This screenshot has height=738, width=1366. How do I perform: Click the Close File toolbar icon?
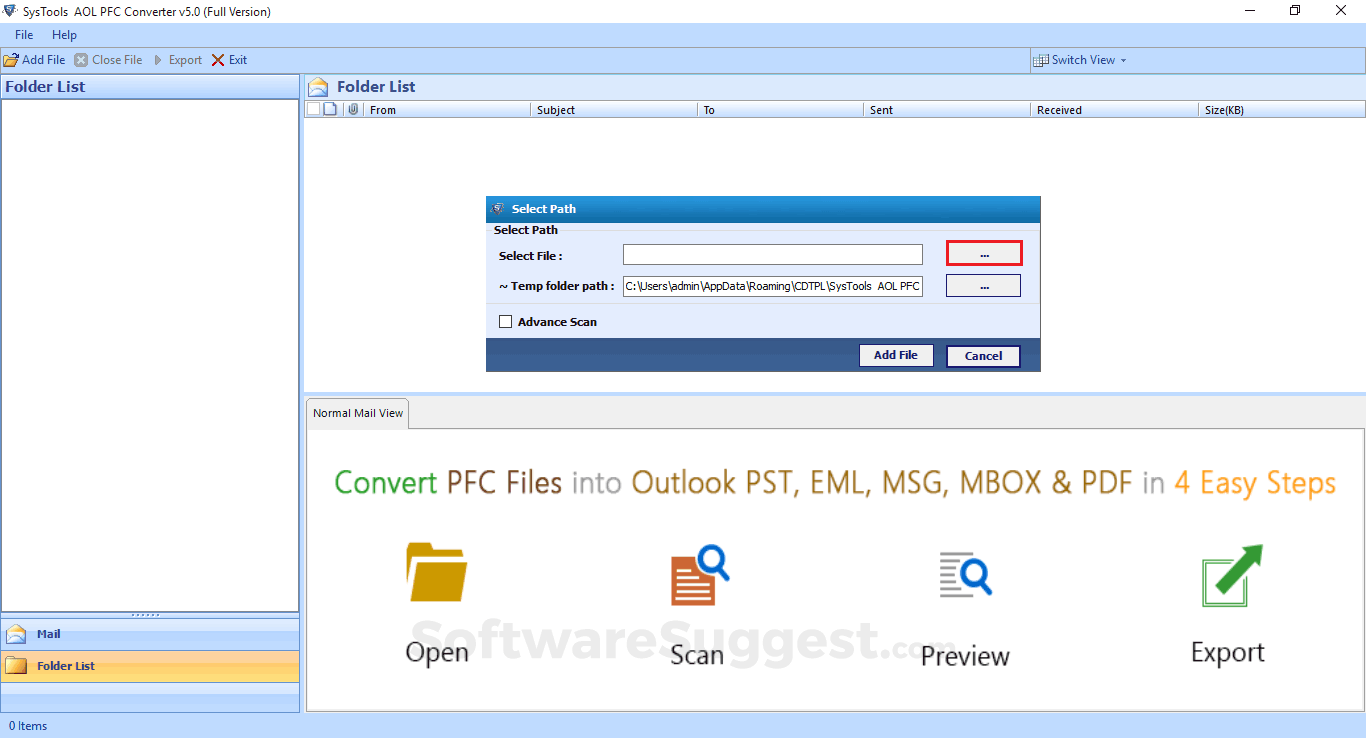coord(81,60)
